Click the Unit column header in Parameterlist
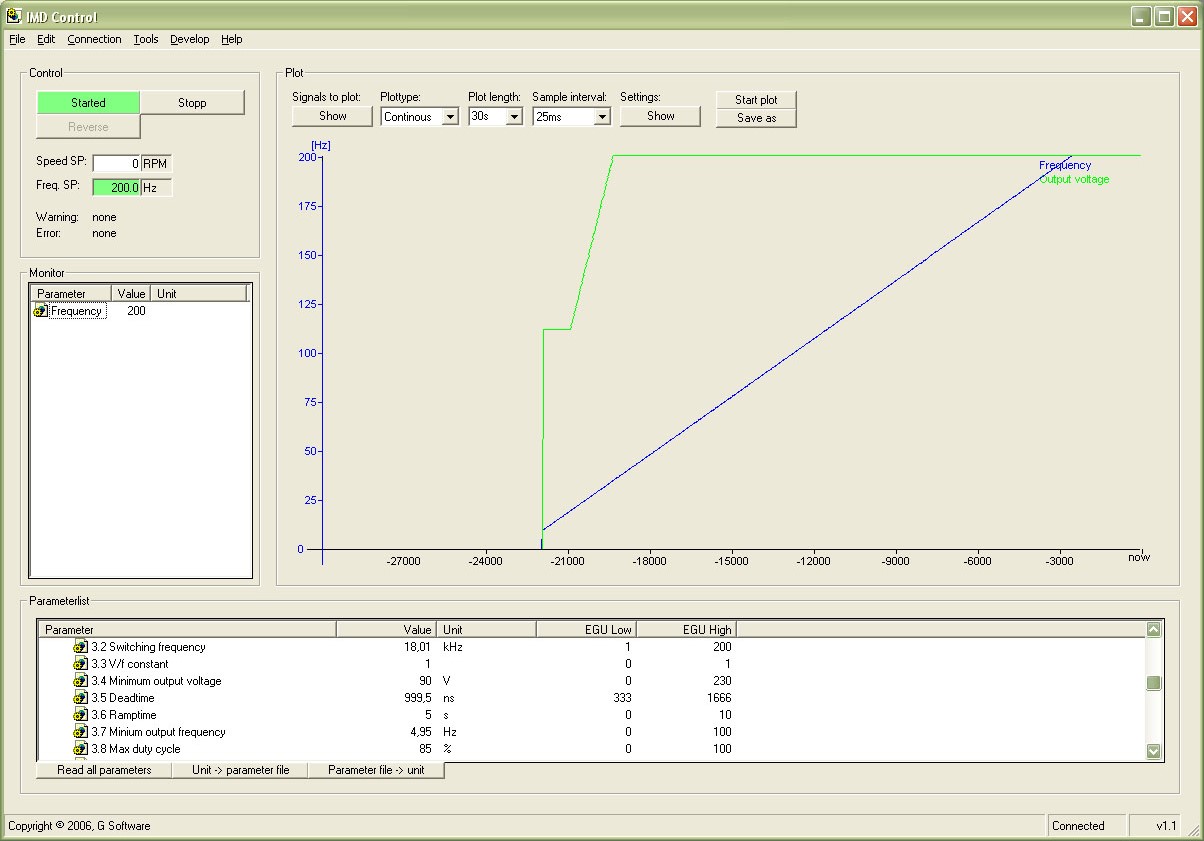 [487, 630]
